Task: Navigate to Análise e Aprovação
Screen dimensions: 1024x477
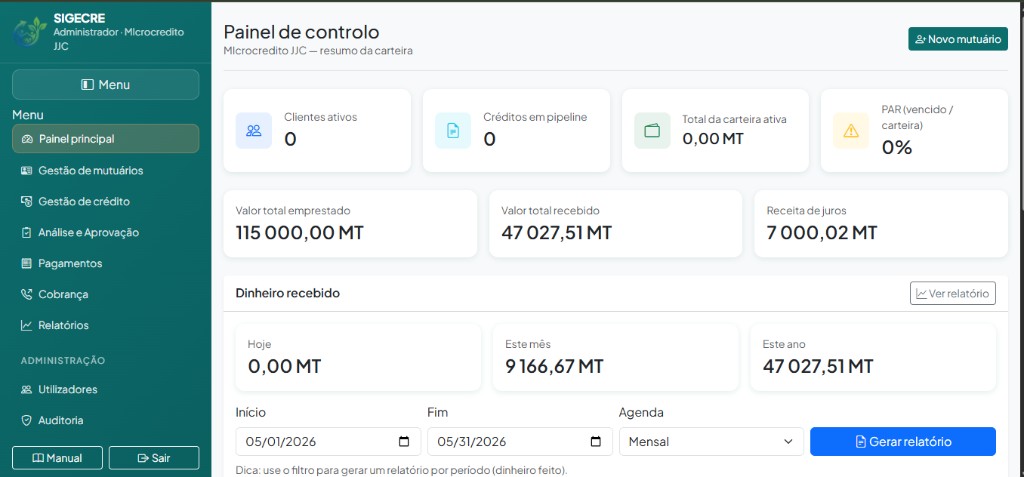Action: (106, 233)
